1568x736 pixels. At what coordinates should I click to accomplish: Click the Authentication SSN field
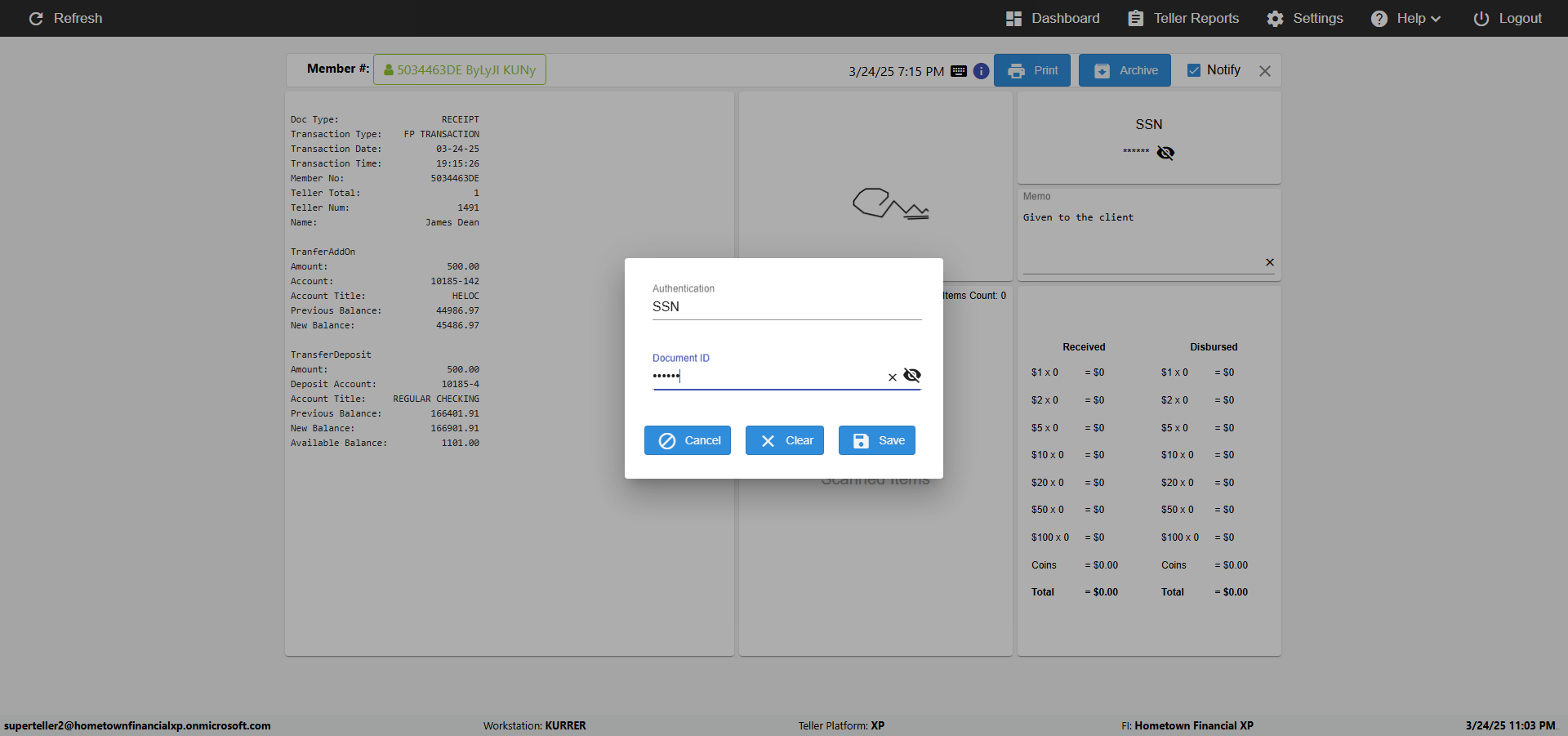pos(787,306)
